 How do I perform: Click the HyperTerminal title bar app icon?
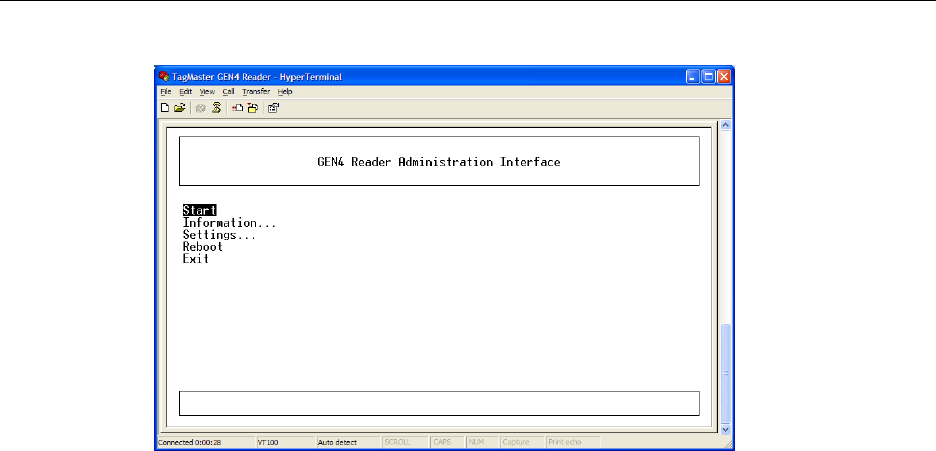(x=164, y=76)
